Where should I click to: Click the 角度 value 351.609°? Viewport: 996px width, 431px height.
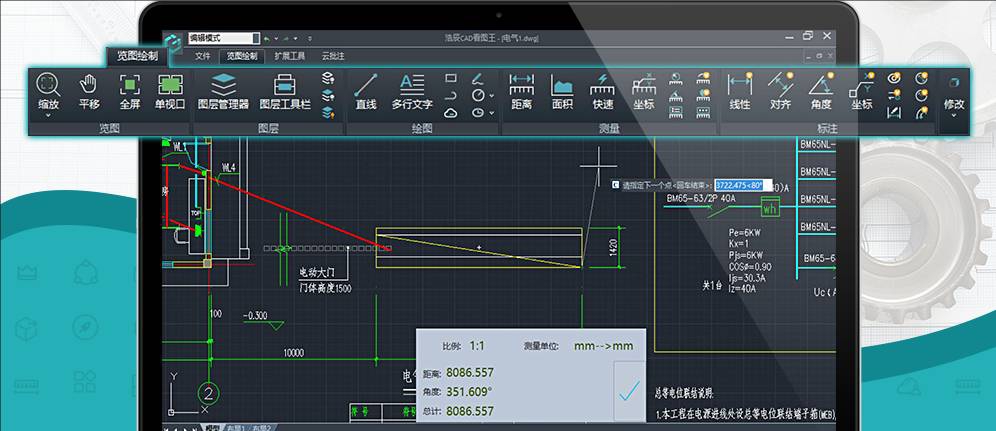pyautogui.click(x=469, y=392)
